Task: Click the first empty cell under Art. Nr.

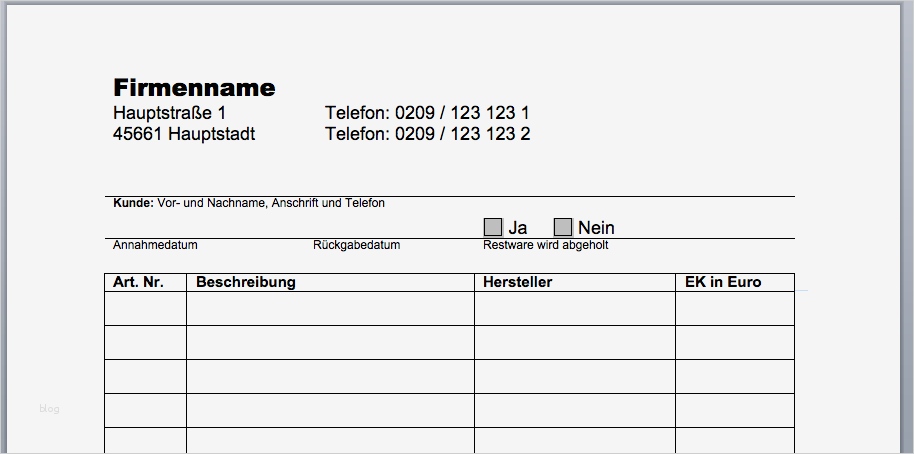Action: coord(145,308)
